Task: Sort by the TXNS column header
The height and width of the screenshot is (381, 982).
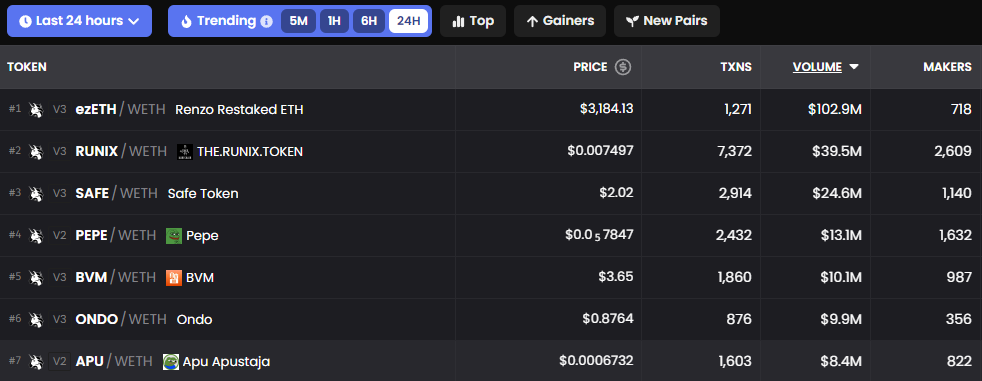Action: coord(735,67)
